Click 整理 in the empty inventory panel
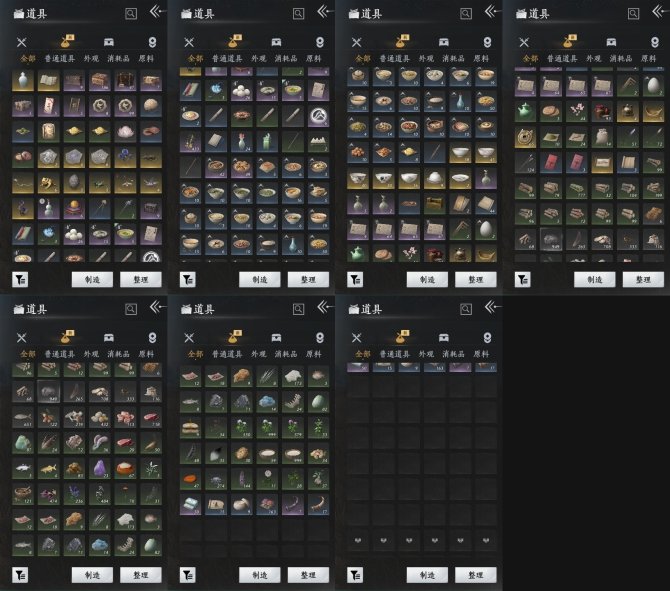Image resolution: width=670 pixels, height=591 pixels. click(x=476, y=575)
